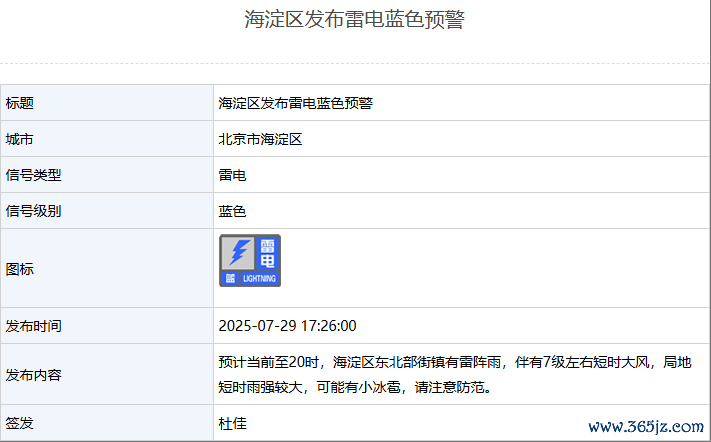
Task: Click the 签发 label cell
Action: [x=107, y=423]
